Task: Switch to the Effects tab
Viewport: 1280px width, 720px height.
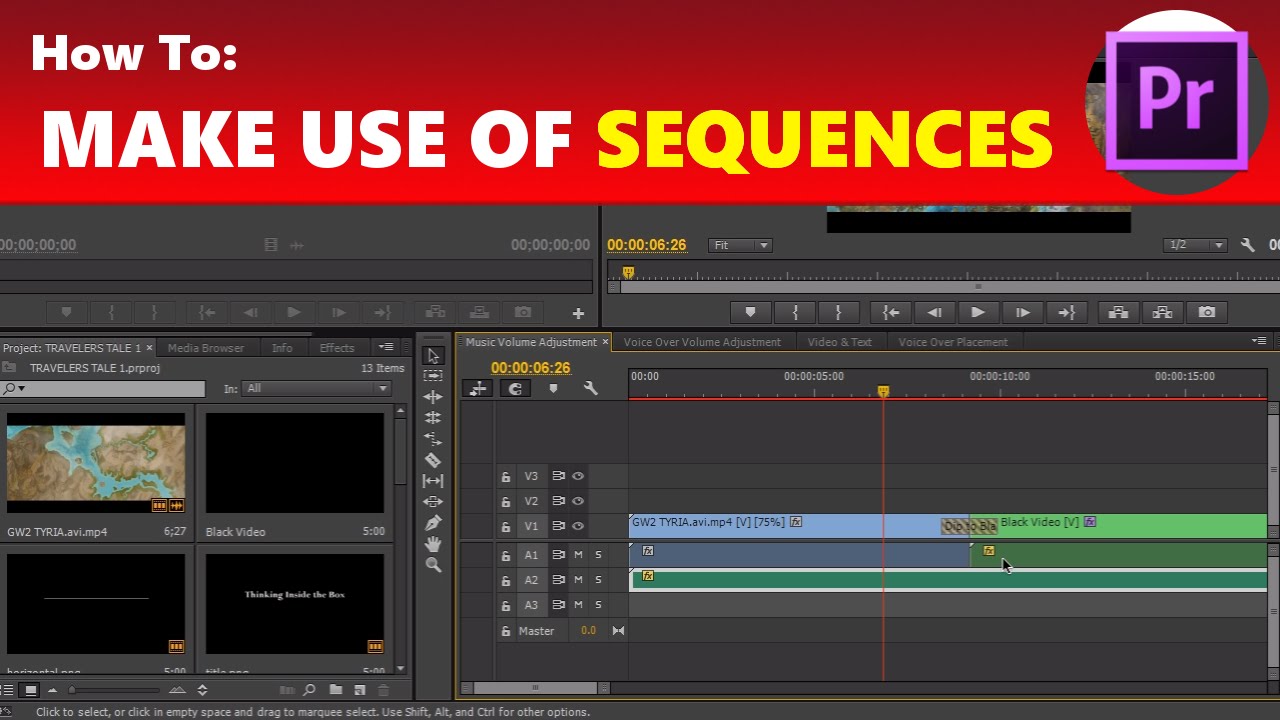Action: coord(337,348)
